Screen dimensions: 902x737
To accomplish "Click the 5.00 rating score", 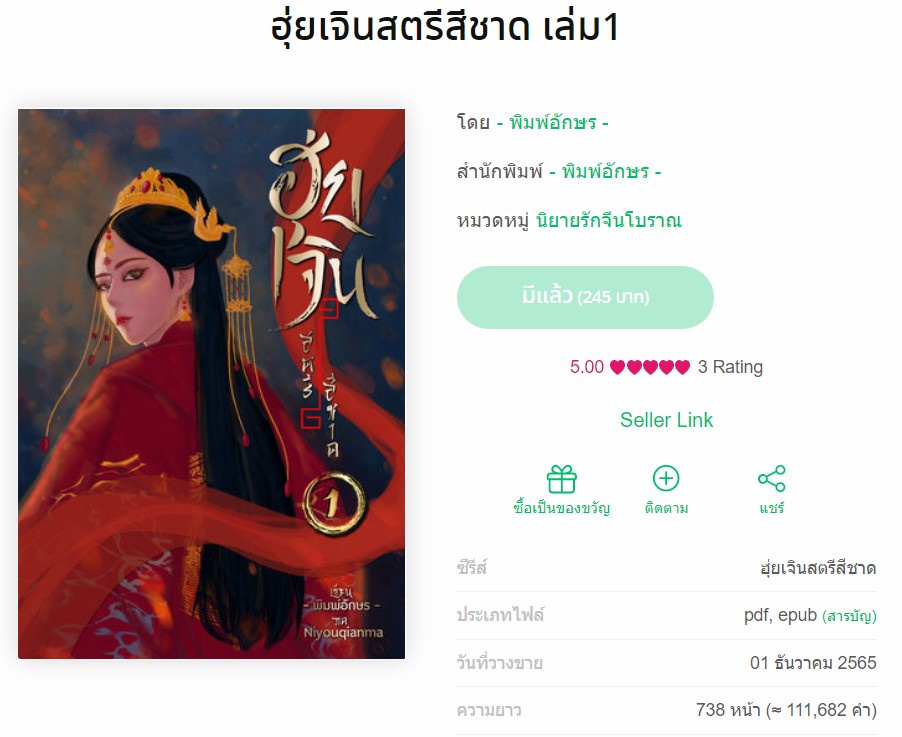I will [x=587, y=367].
